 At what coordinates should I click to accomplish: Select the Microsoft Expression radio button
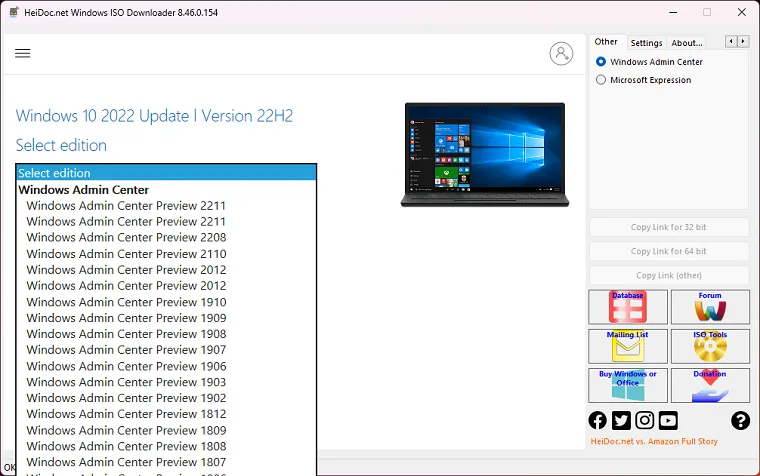(601, 79)
